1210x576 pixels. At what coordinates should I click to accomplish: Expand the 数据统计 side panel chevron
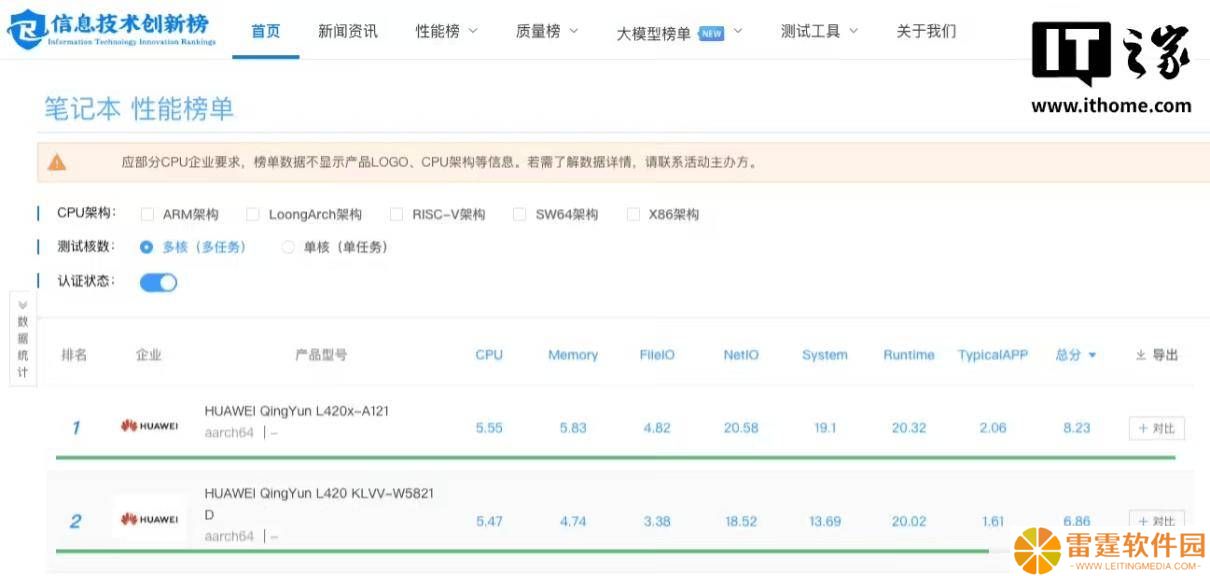[22, 304]
